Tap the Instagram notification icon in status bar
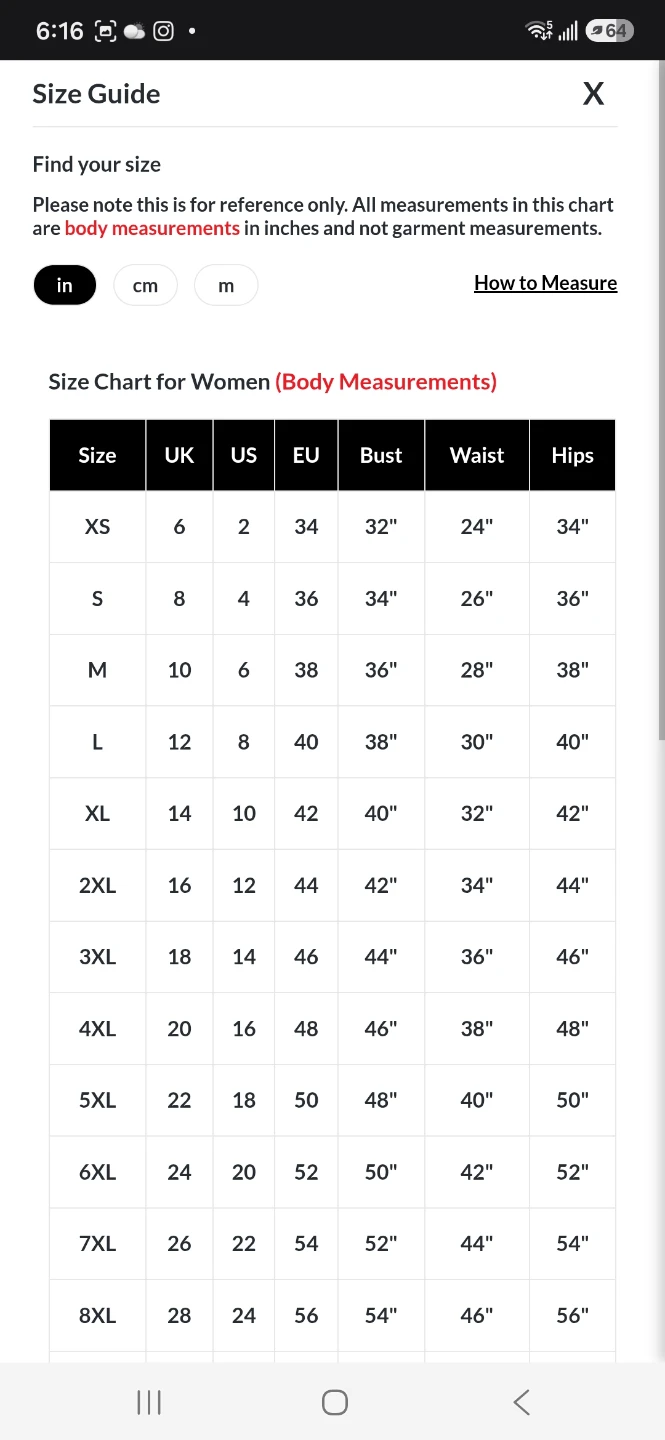Viewport: 665px width, 1440px height. click(x=164, y=31)
